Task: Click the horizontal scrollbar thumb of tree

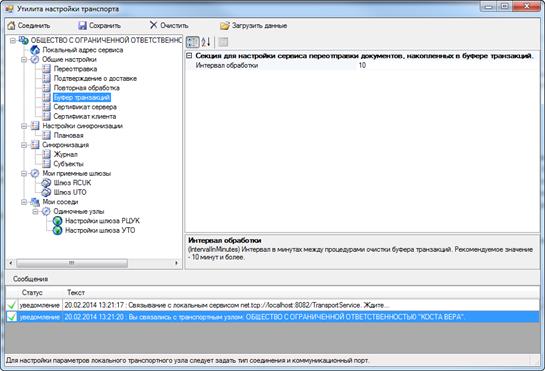Action: [72, 263]
